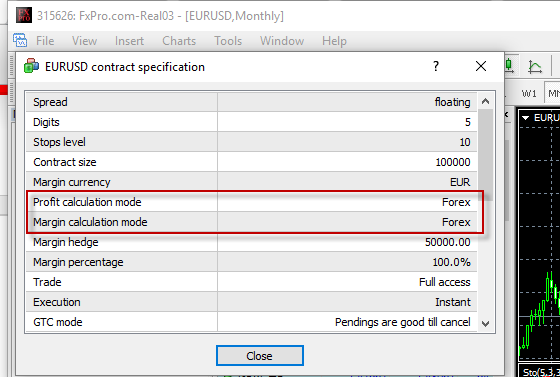Select the Contract size row label
Screen dimensions: 560x377
point(65,162)
